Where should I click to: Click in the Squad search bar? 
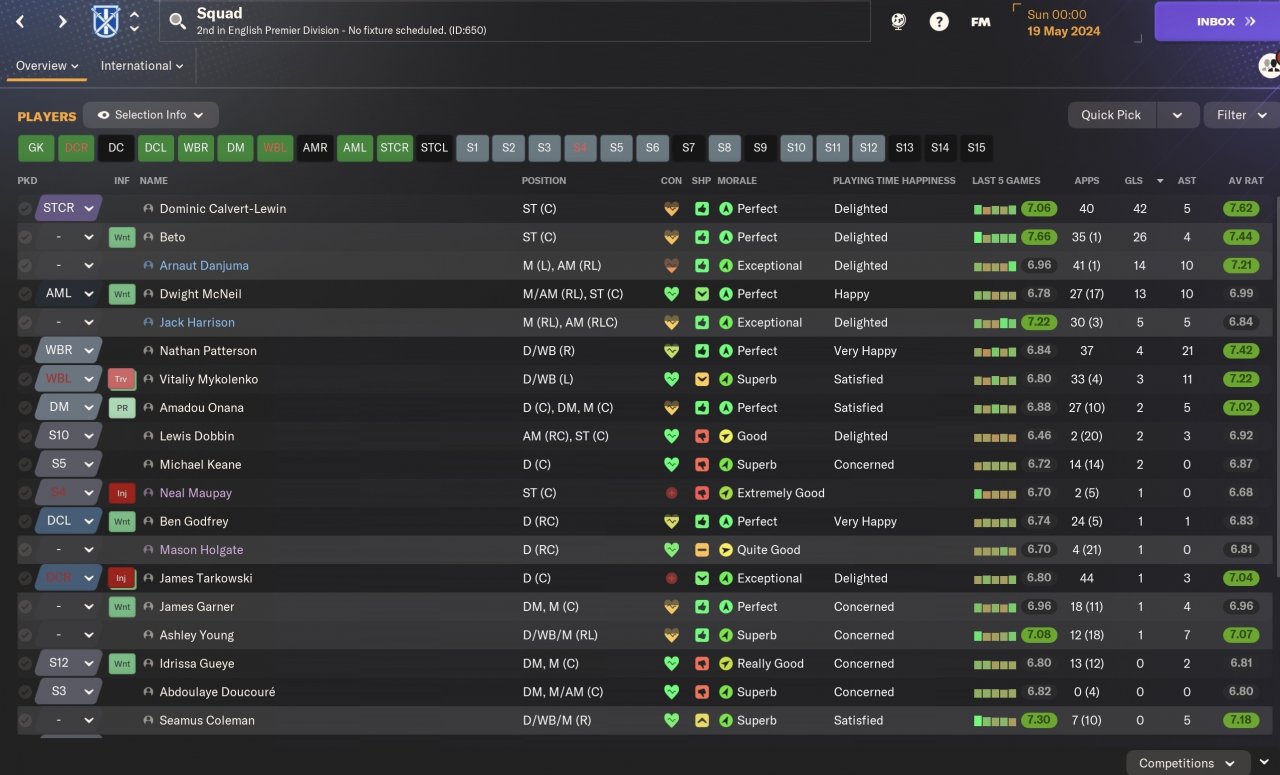pos(515,21)
